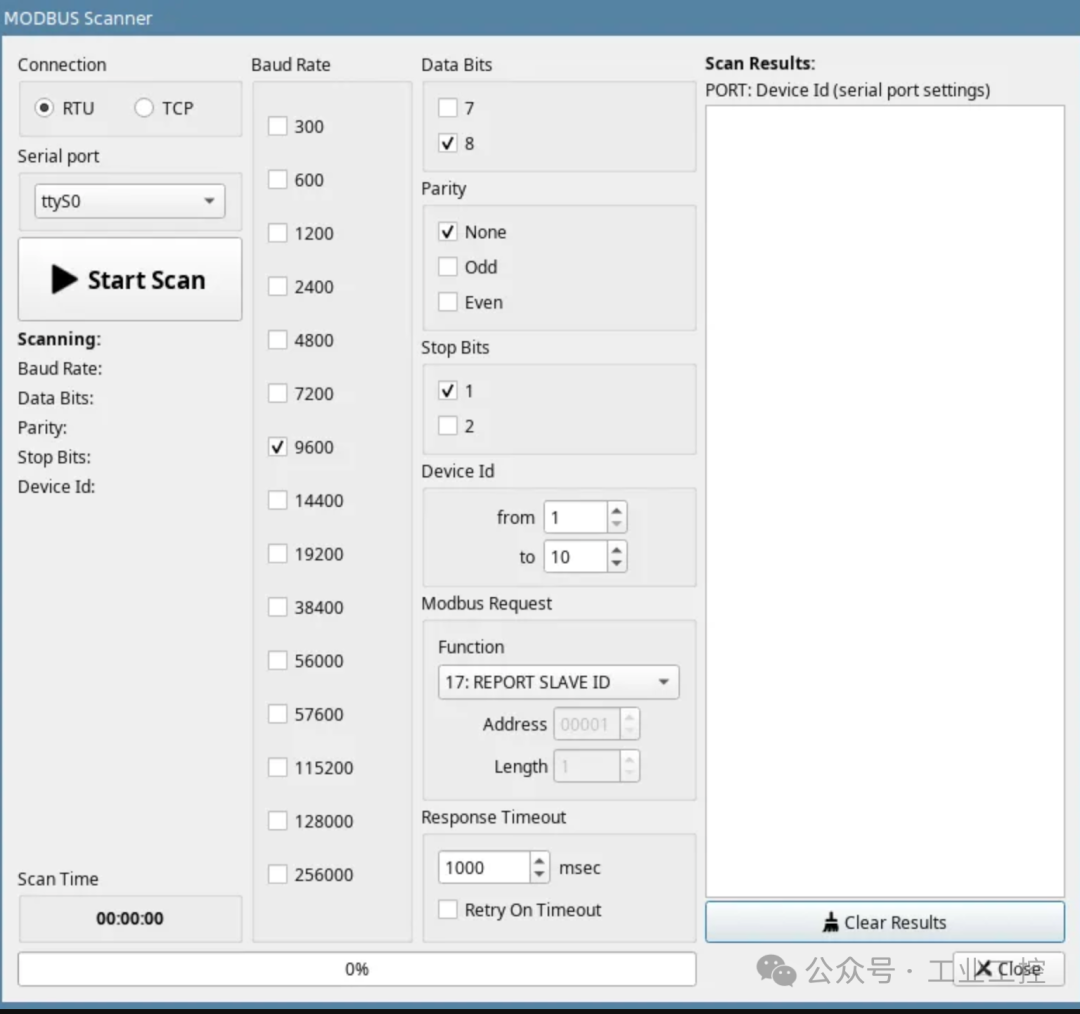Click the Scan Results list area
This screenshot has width=1080, height=1014.
pyautogui.click(x=885, y=501)
